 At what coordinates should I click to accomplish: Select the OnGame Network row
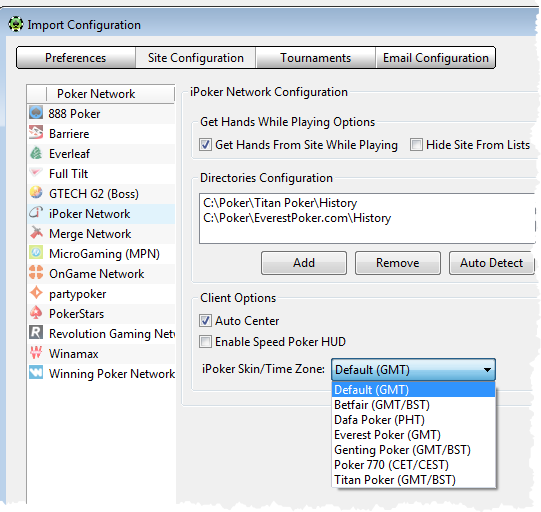click(101, 274)
